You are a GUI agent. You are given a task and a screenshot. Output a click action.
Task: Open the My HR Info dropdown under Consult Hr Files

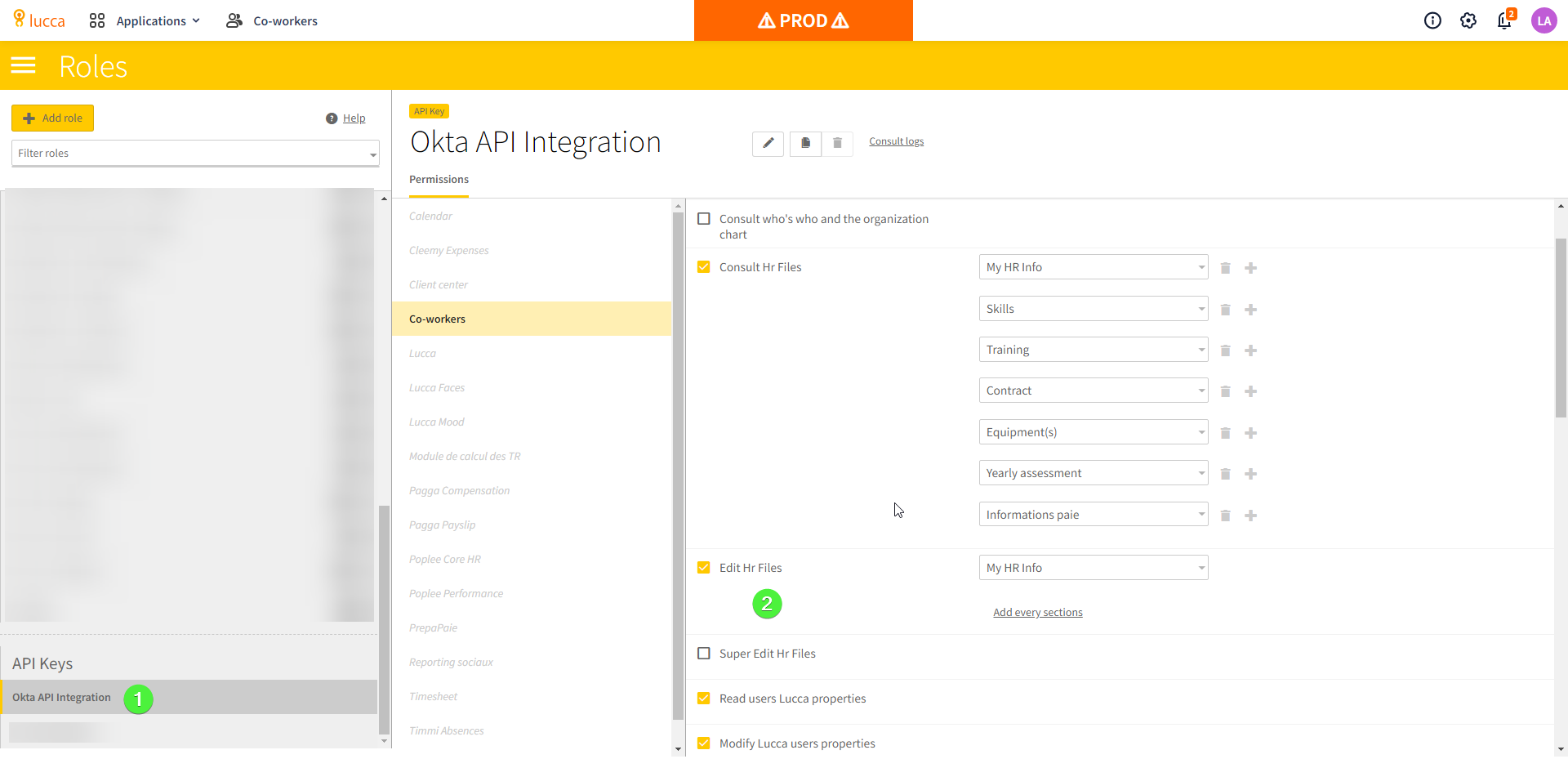(1094, 267)
